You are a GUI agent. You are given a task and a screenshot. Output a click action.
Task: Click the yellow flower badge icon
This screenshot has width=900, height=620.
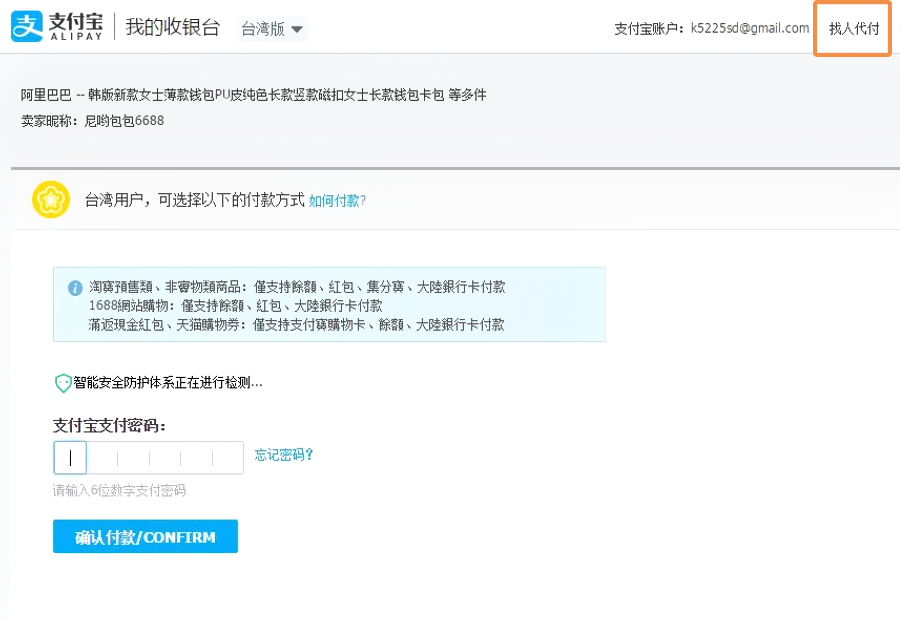click(x=51, y=200)
